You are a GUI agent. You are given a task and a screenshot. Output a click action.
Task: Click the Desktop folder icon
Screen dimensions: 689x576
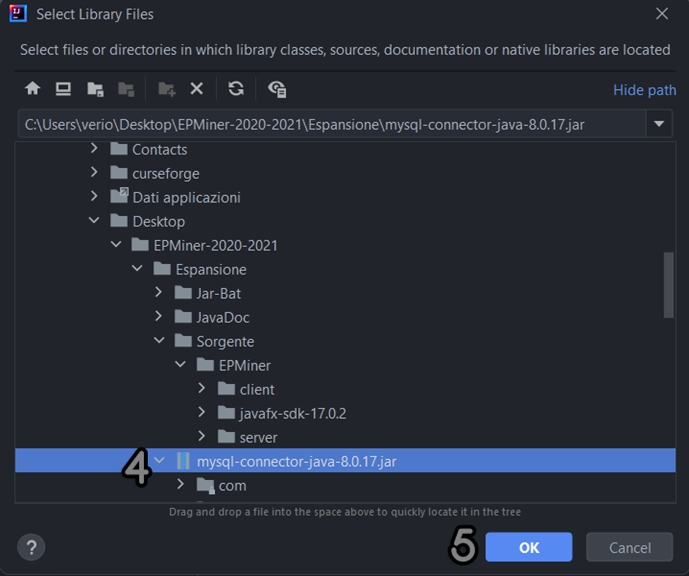tap(119, 221)
